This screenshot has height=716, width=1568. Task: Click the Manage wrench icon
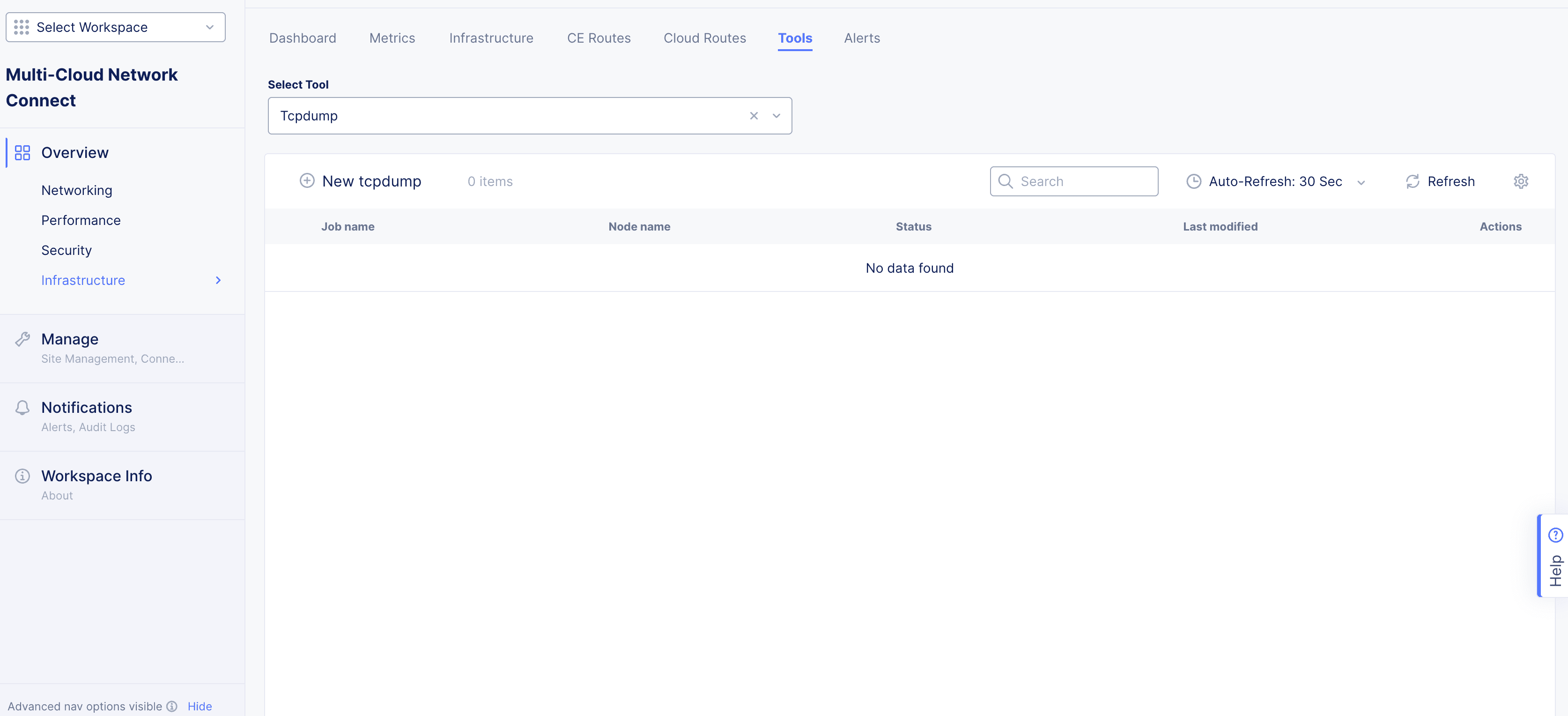(x=22, y=339)
